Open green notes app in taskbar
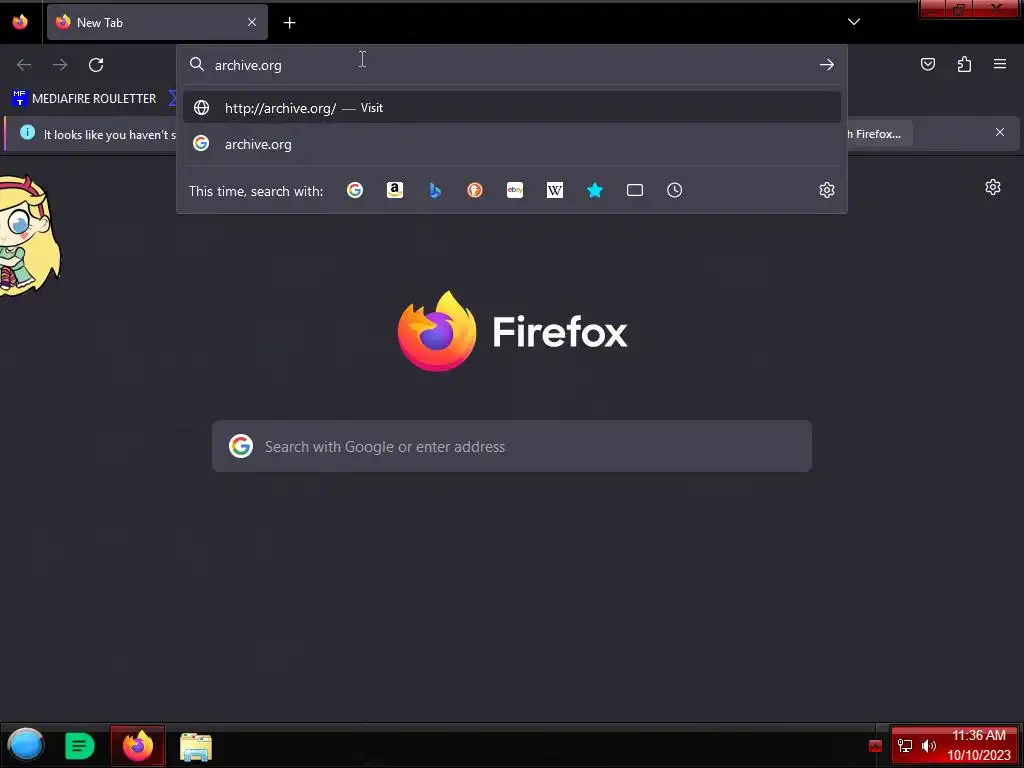 click(x=80, y=746)
